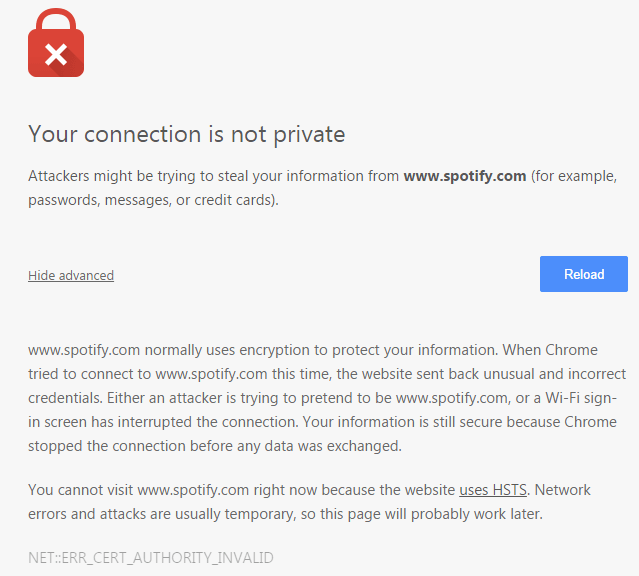
Task: Click the NET::ERR_CERT_AUTHORITY_INVALID error code
Action: point(151,557)
